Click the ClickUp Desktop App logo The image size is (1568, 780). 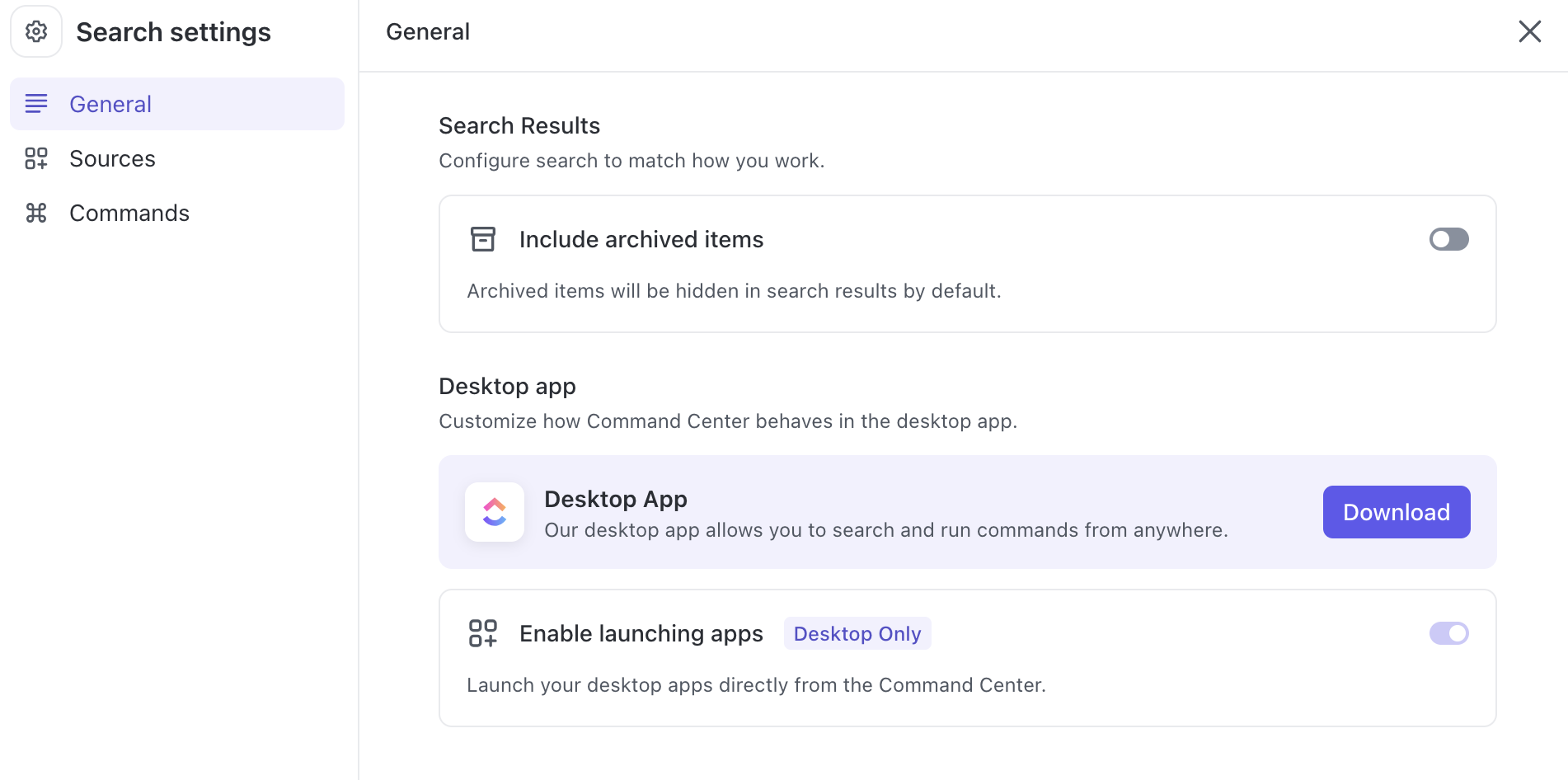point(495,512)
